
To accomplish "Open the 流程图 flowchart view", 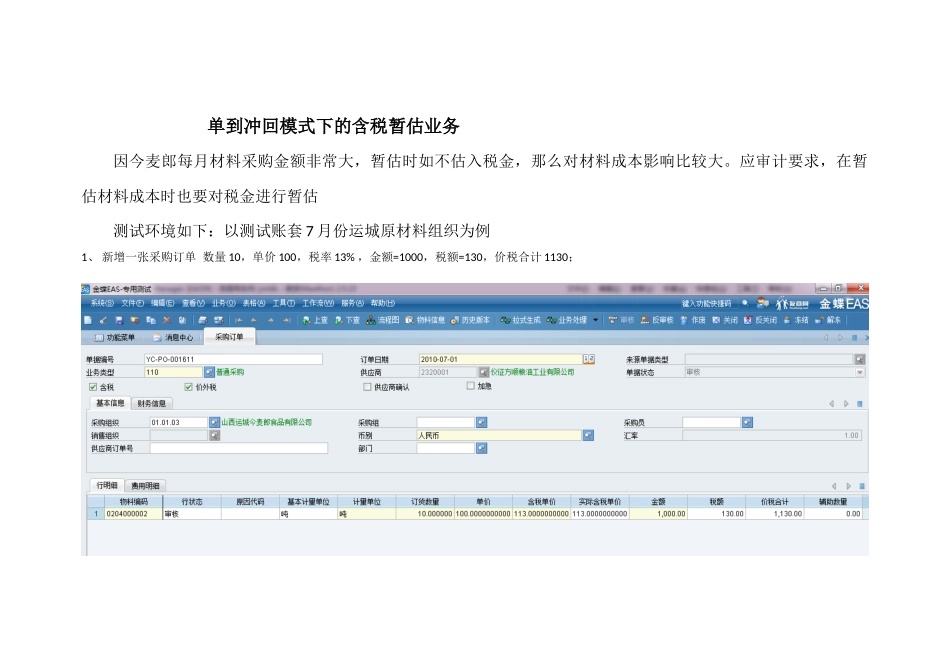I will point(383,320).
